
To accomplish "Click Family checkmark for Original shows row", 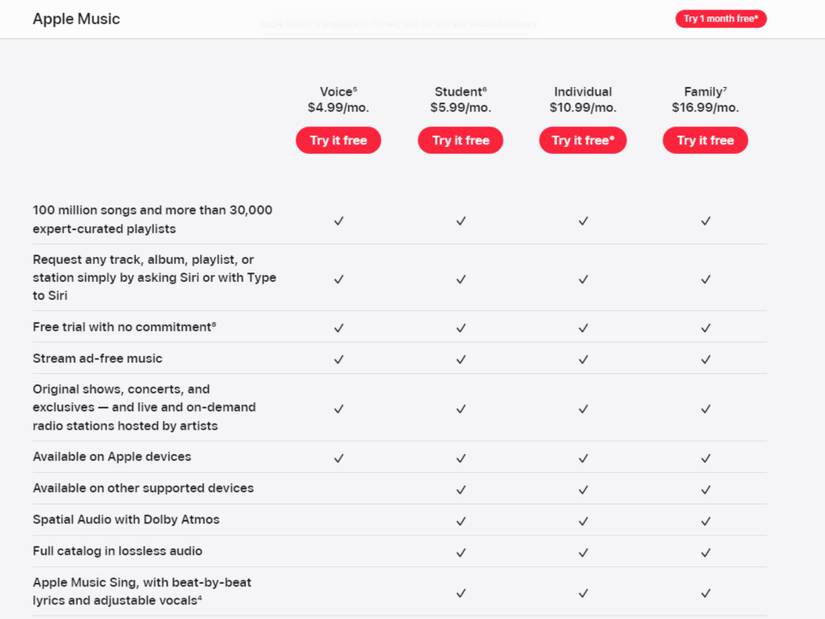I will coord(706,409).
